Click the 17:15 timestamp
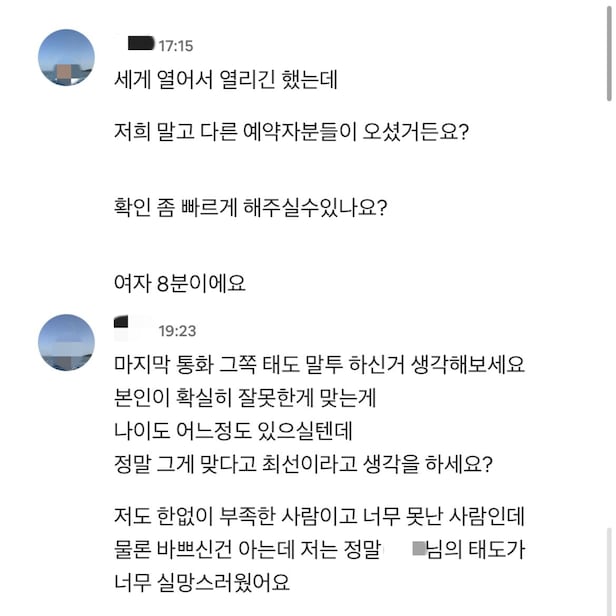Image resolution: width=616 pixels, height=616 pixels. coord(176,46)
